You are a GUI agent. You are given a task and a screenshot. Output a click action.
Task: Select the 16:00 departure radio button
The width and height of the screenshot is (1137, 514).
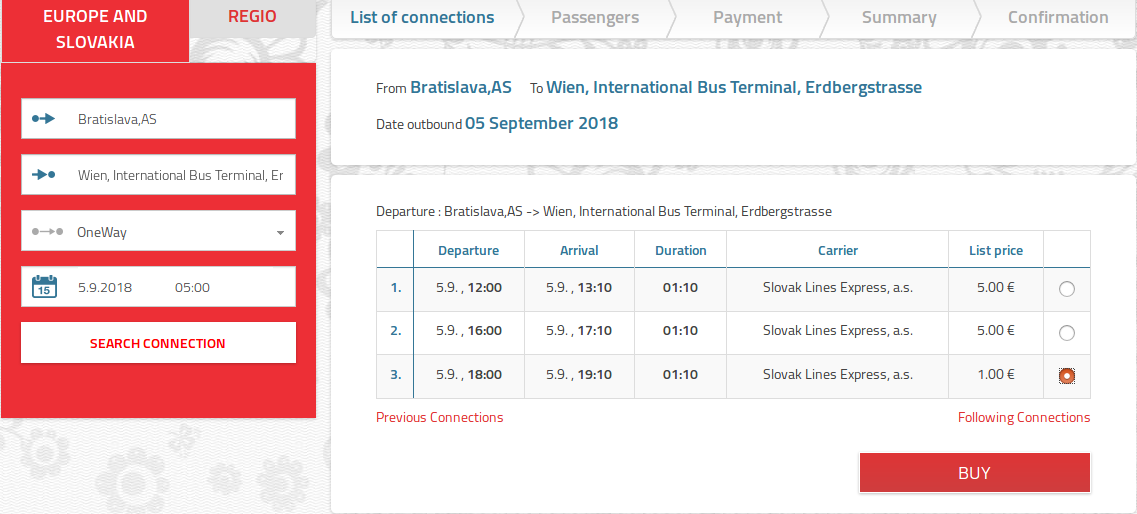point(1067,333)
